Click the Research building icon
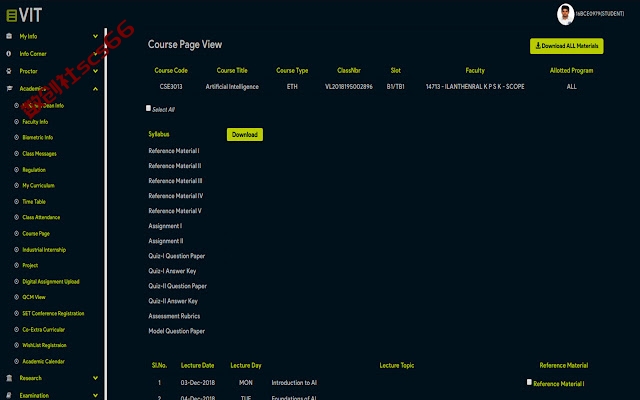The image size is (640, 400). 9,378
